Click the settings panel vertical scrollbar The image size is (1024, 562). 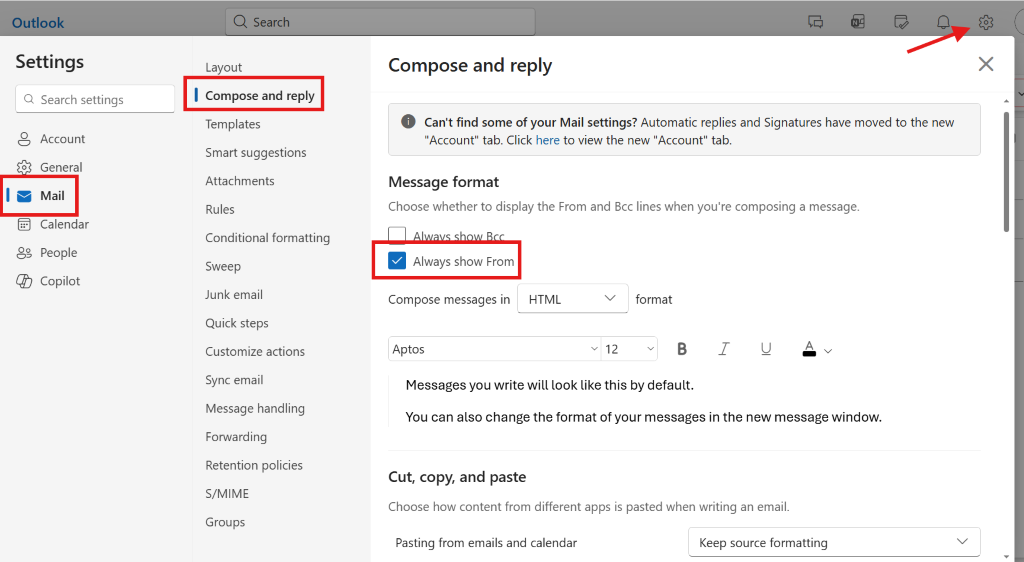[1006, 172]
